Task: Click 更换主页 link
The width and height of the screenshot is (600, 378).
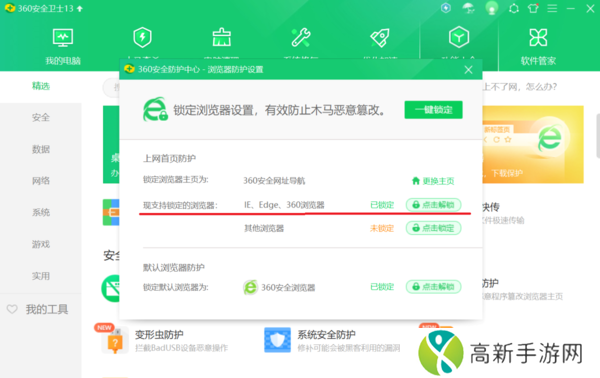Action: coord(433,181)
